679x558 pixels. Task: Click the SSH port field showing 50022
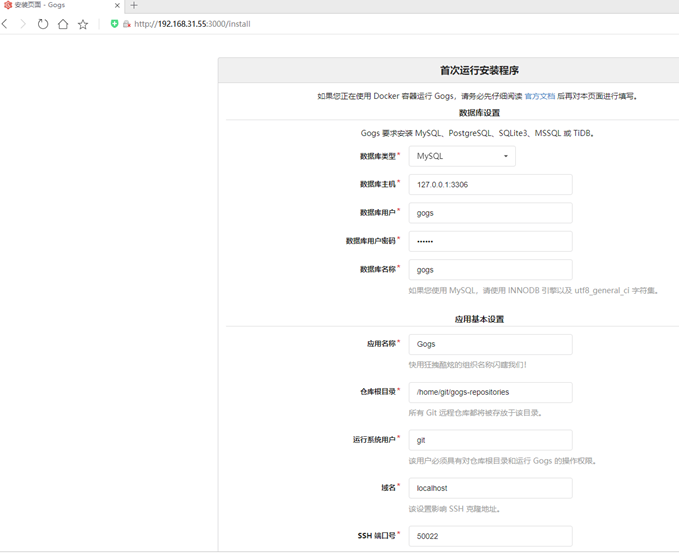point(490,536)
